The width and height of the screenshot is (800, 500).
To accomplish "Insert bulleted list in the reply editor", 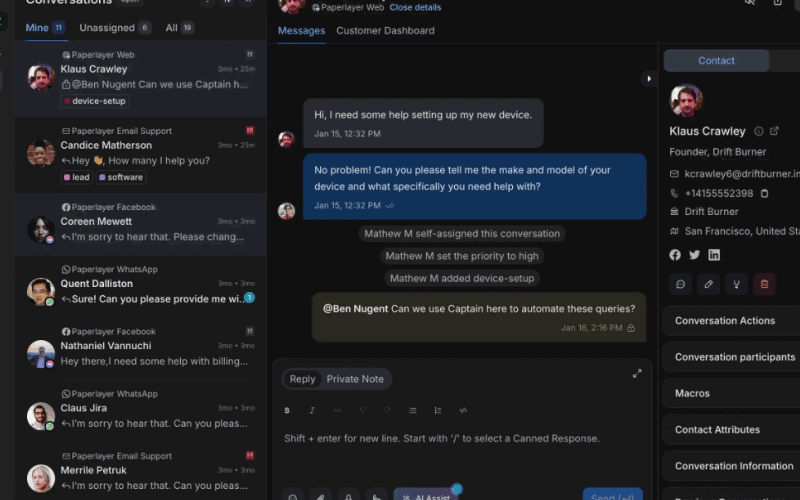I will (x=413, y=410).
